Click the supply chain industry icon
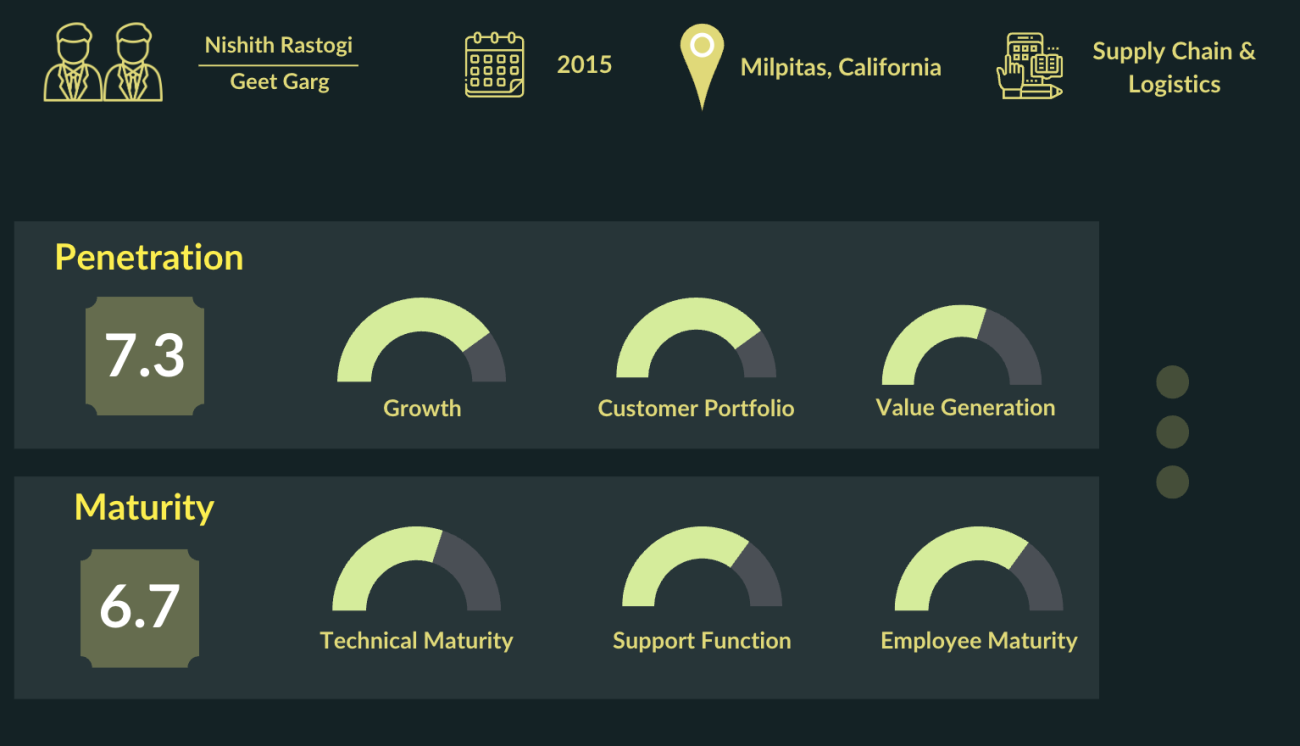Viewport: 1300px width, 746px height. (1029, 66)
